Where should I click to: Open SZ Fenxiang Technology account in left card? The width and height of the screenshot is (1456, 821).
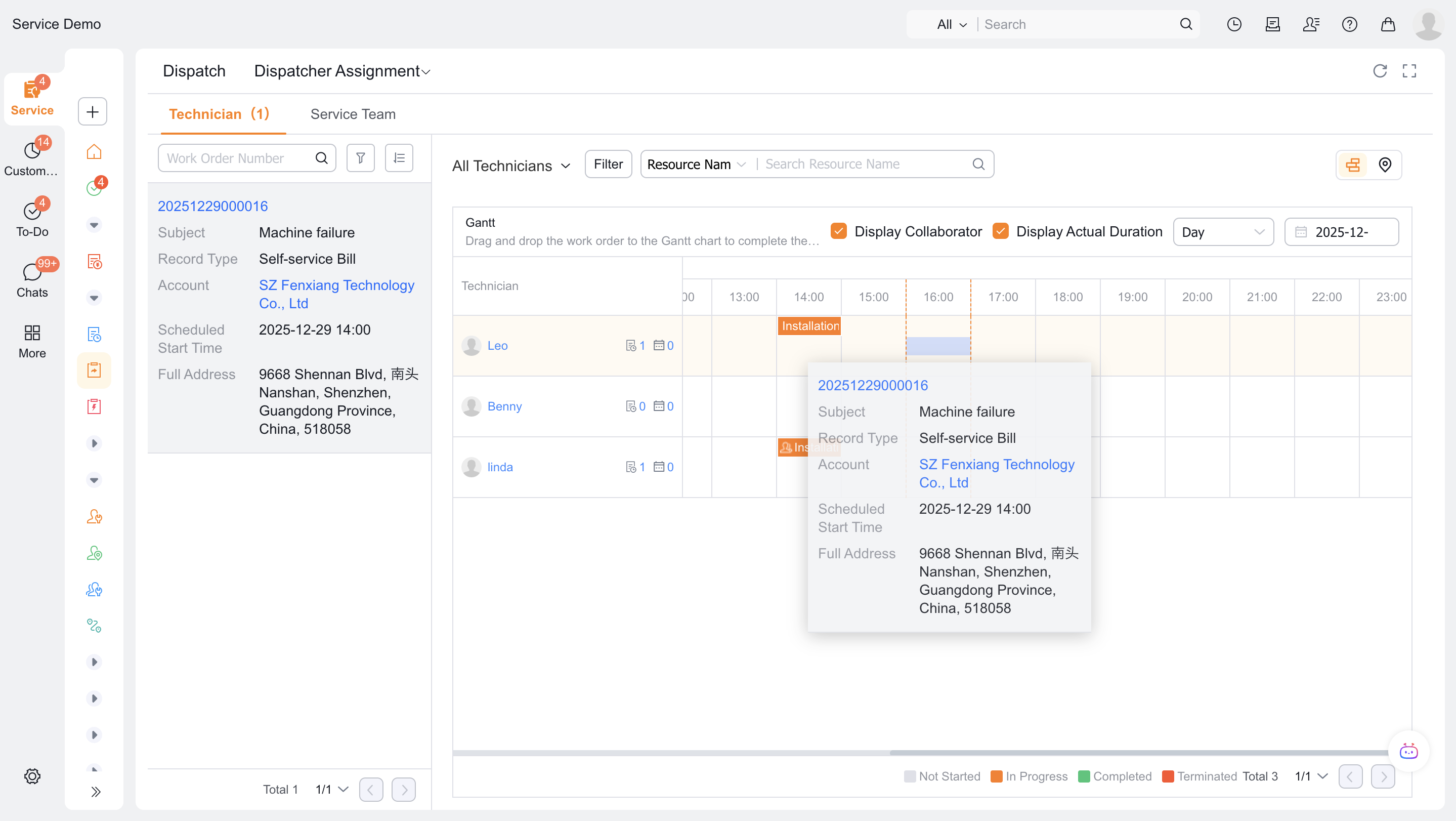pyautogui.click(x=336, y=295)
